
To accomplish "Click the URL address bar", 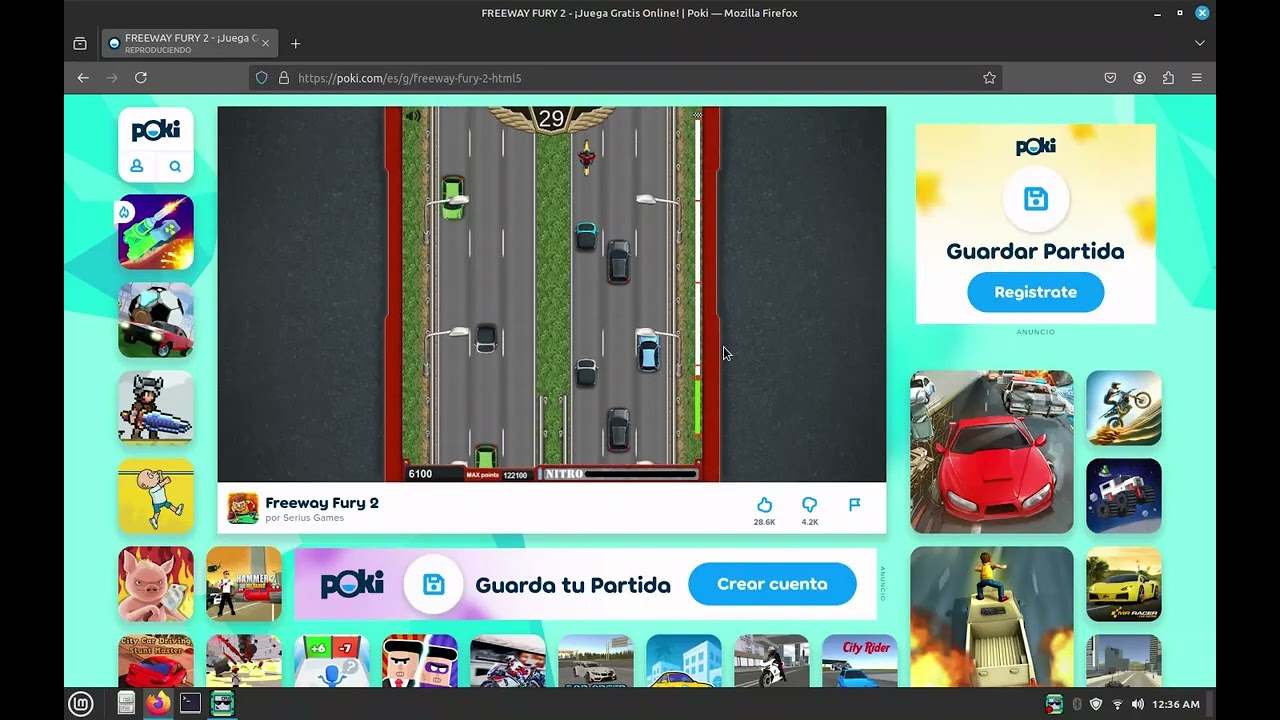I will 625,78.
